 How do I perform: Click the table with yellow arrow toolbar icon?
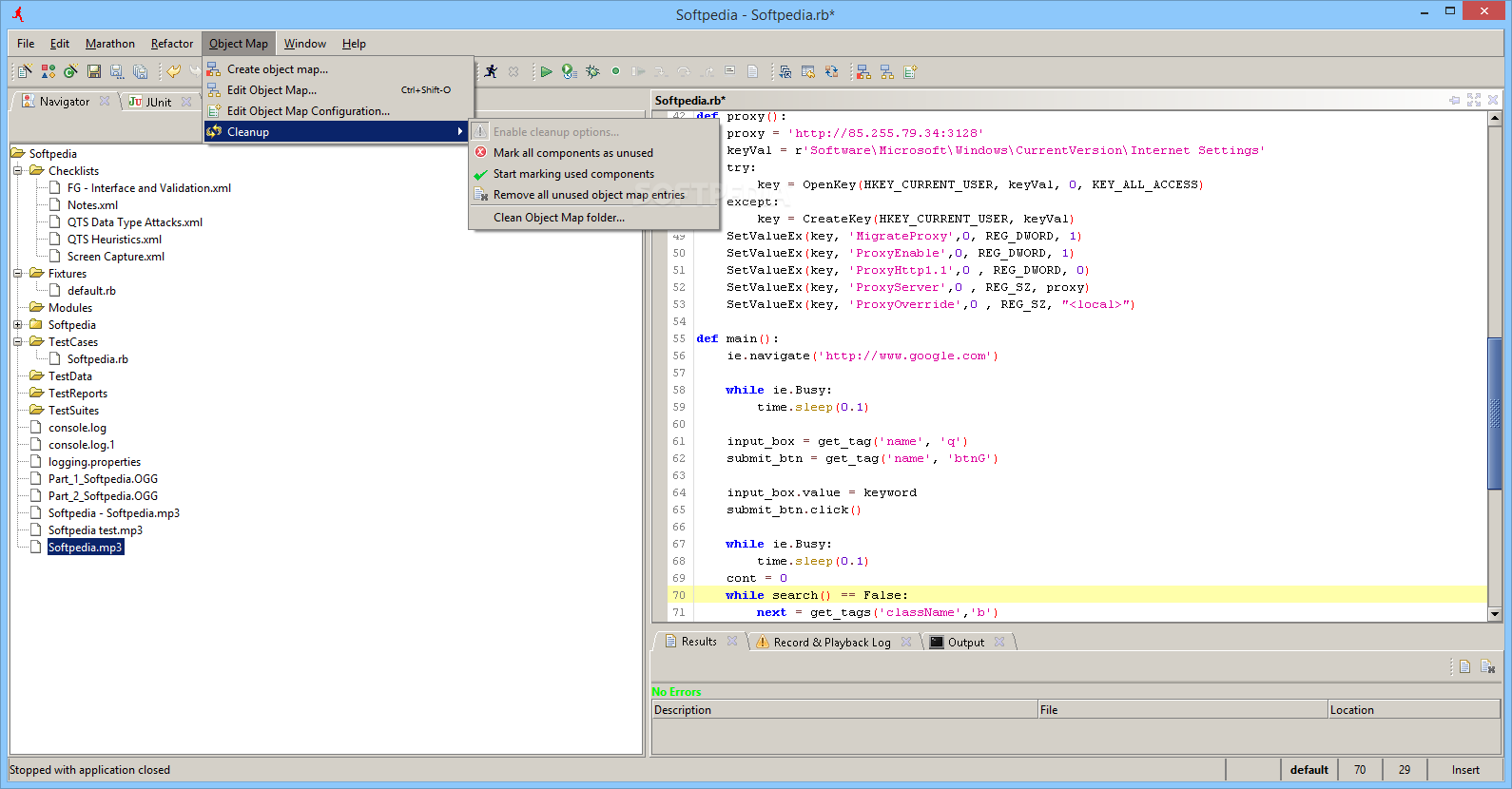pos(808,71)
